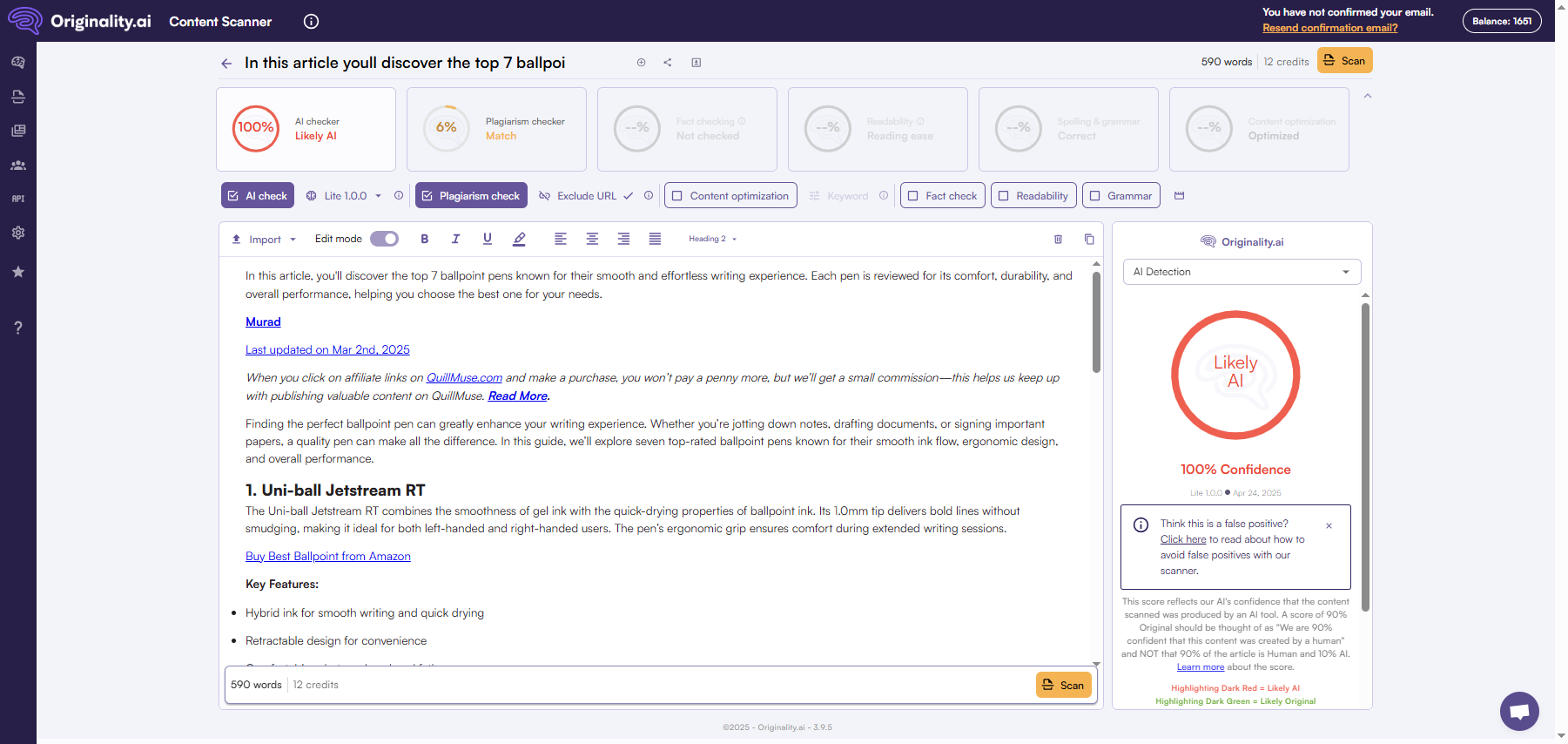Apply bold formatting
Viewport: 1568px width, 744px height.
425,239
